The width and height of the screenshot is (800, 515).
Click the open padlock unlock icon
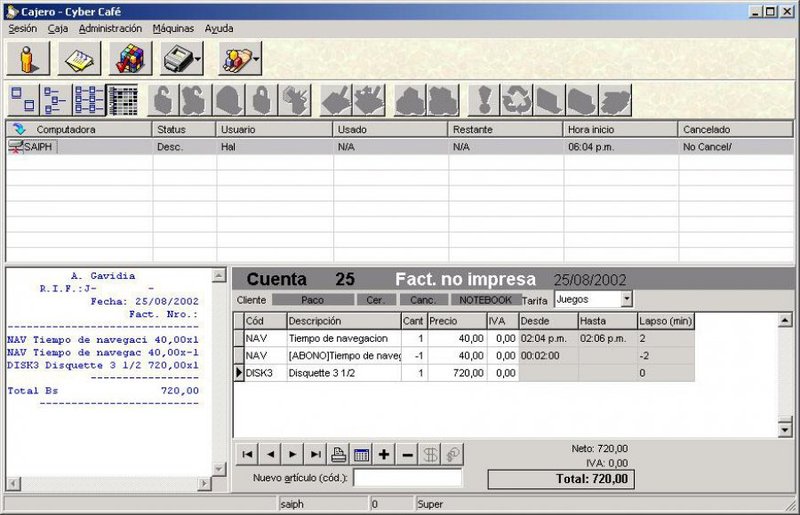tap(163, 100)
